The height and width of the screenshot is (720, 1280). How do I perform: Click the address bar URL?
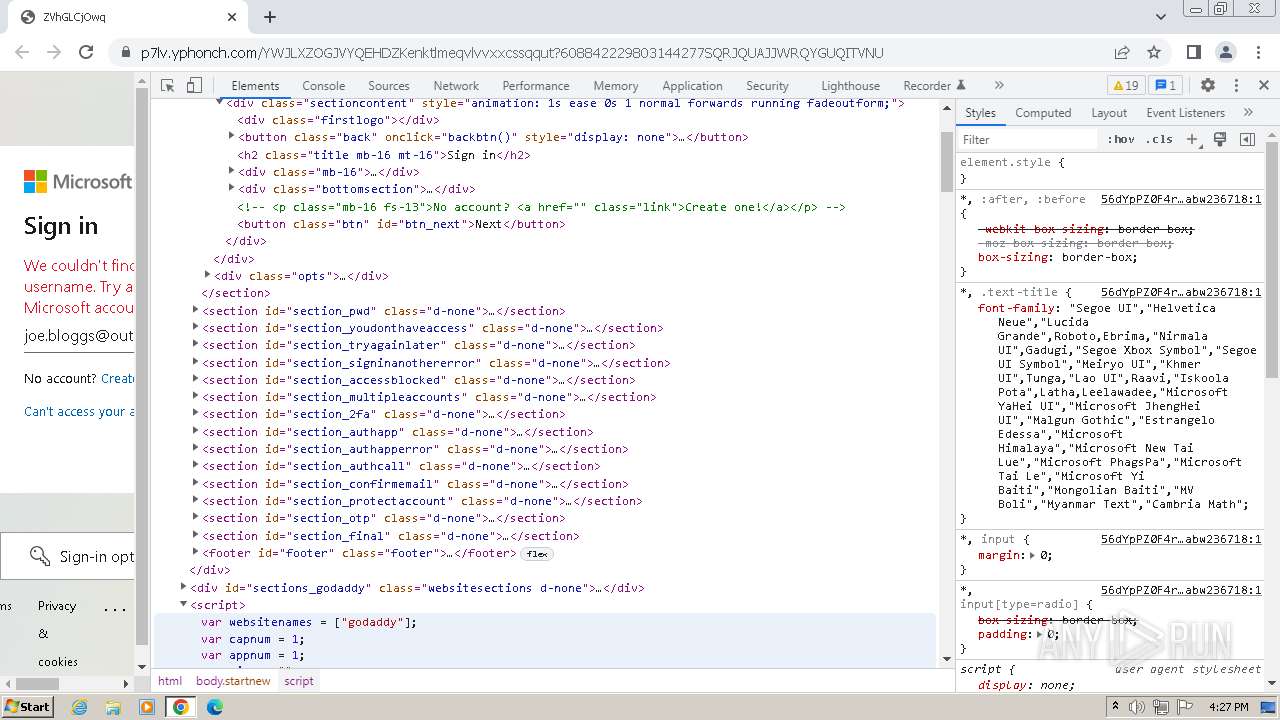(x=512, y=53)
